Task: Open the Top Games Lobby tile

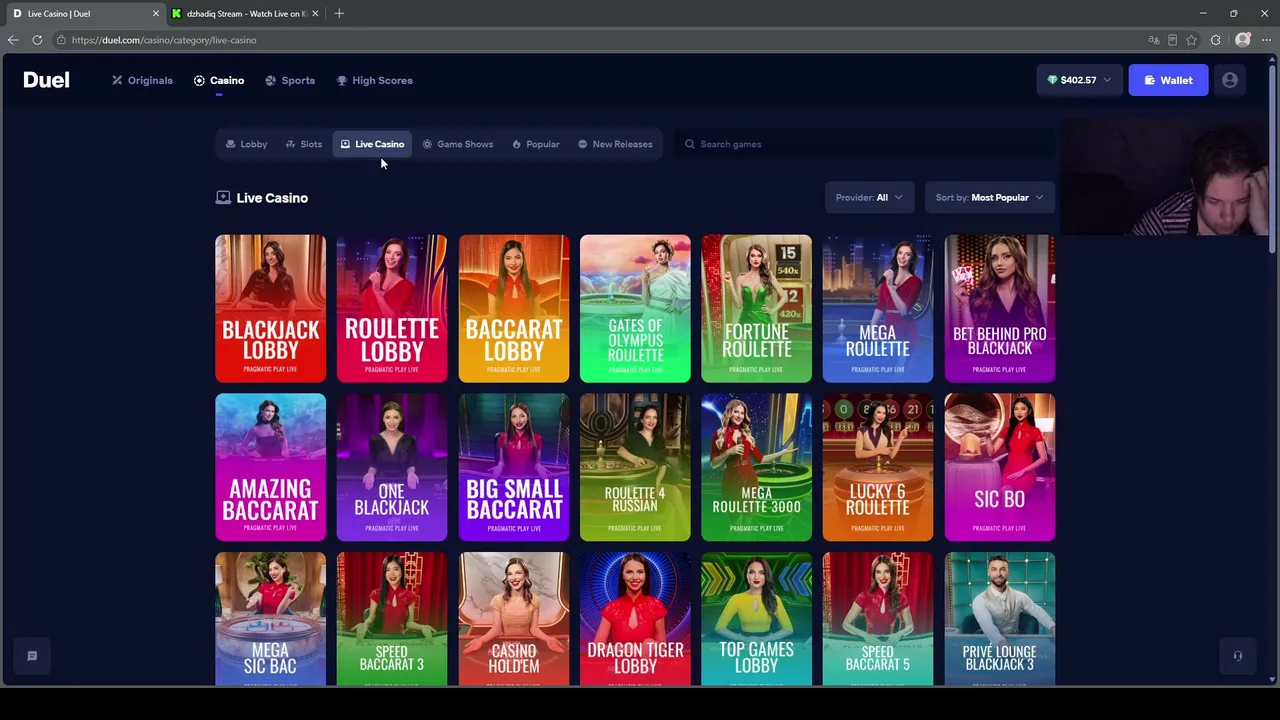Action: pos(757,619)
